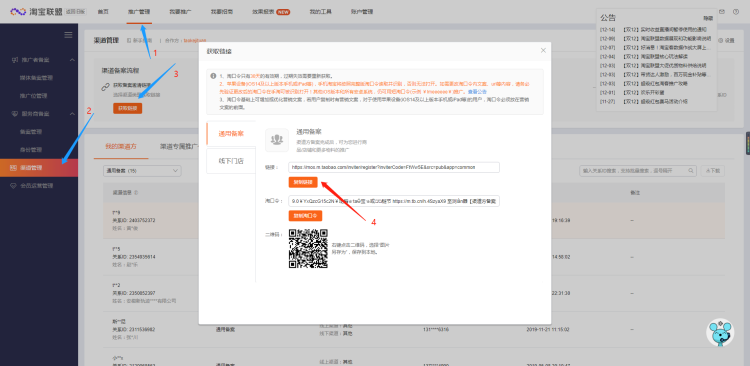The image size is (750, 366).
Task: Click the 返回旧版 tag beside the logo
Action: coord(76,11)
